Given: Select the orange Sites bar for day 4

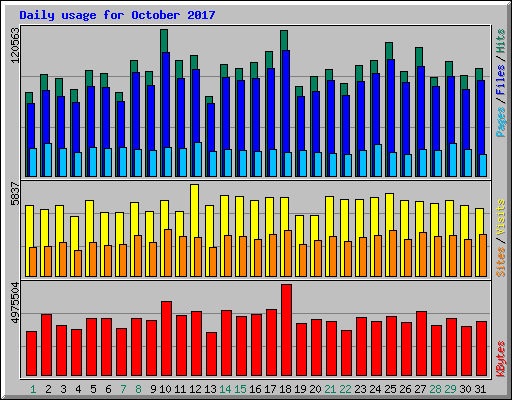Looking at the screenshot, I should click(78, 263).
